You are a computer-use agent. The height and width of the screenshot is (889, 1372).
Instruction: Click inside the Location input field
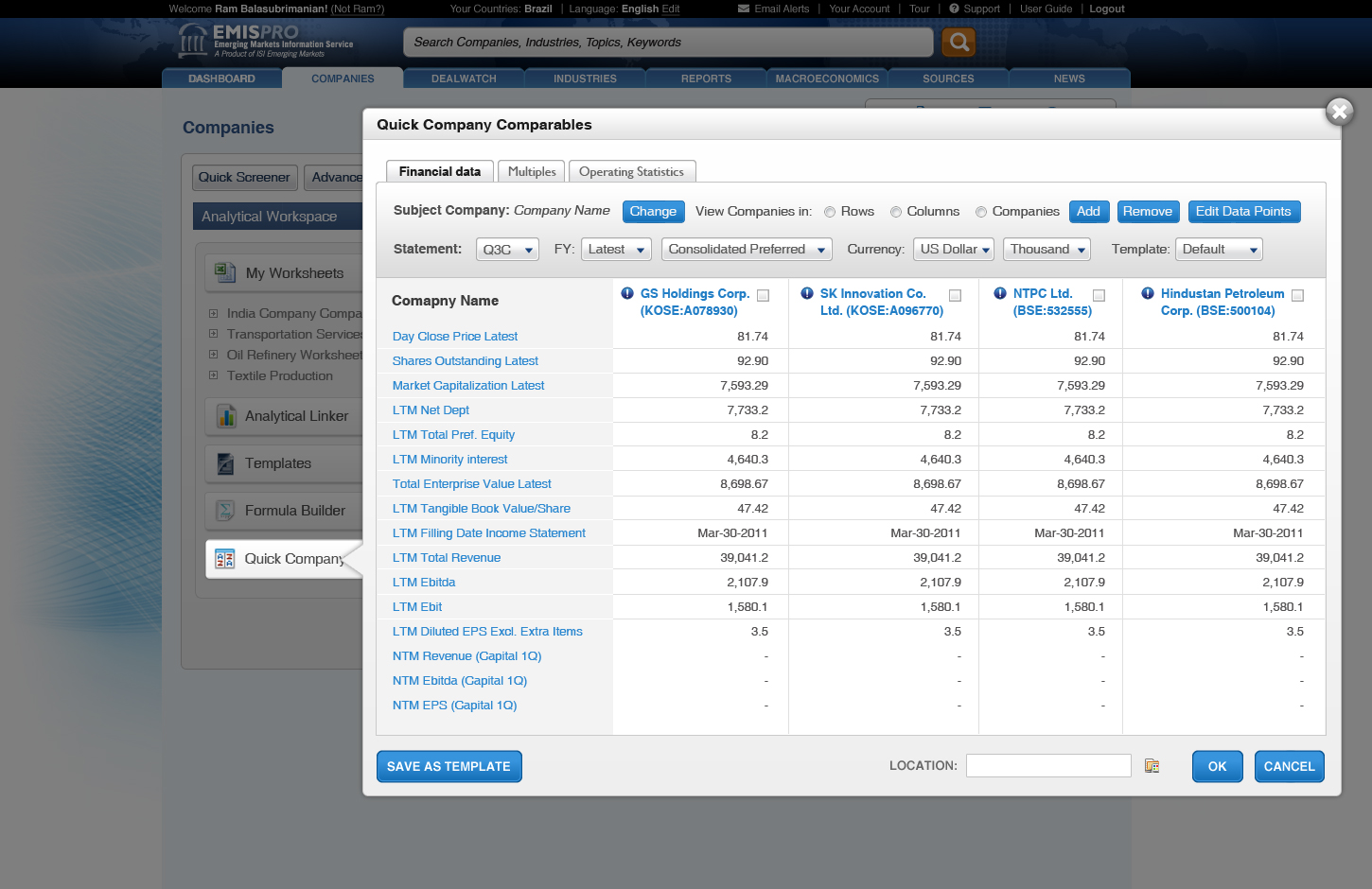[1048, 766]
